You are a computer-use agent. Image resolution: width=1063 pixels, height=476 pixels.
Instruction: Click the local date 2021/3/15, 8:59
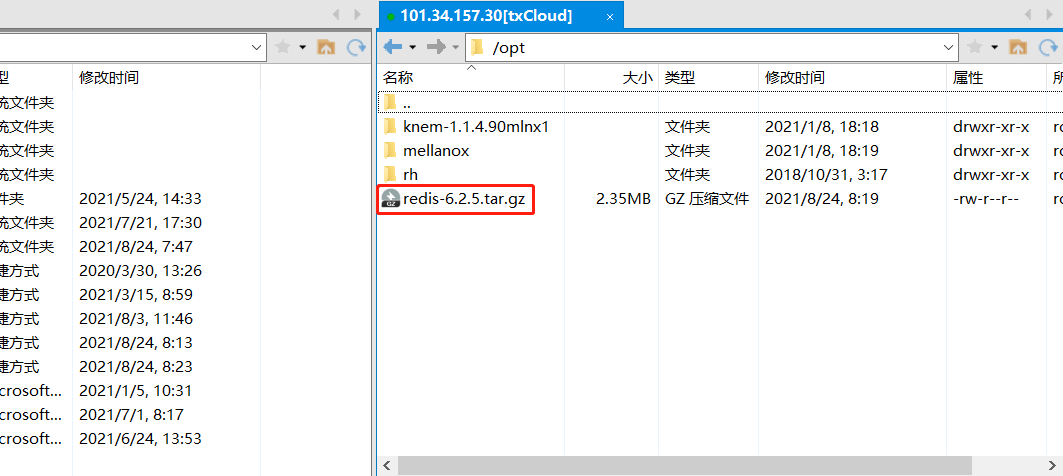(x=136, y=295)
